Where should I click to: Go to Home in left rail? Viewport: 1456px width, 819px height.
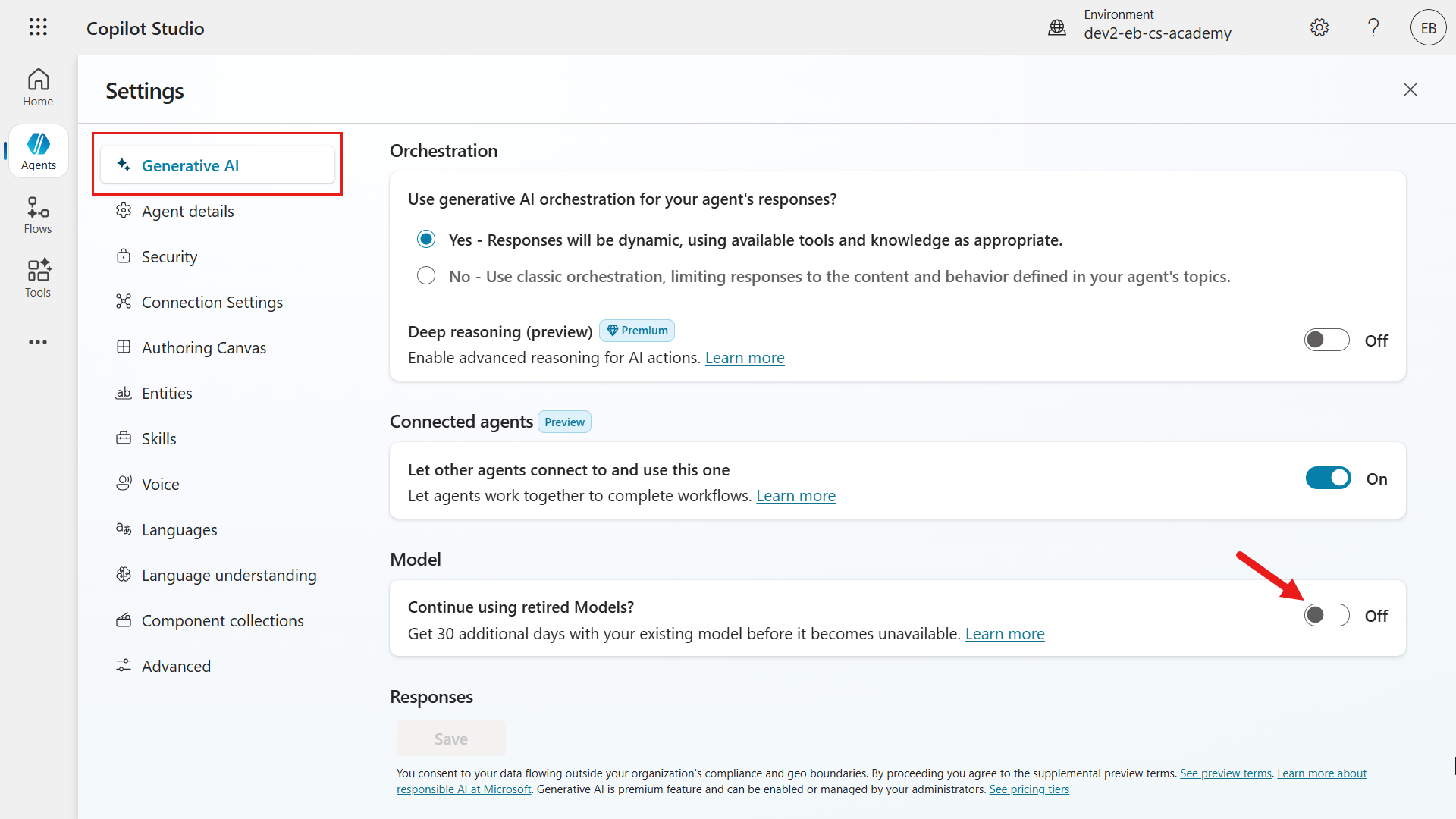click(38, 87)
